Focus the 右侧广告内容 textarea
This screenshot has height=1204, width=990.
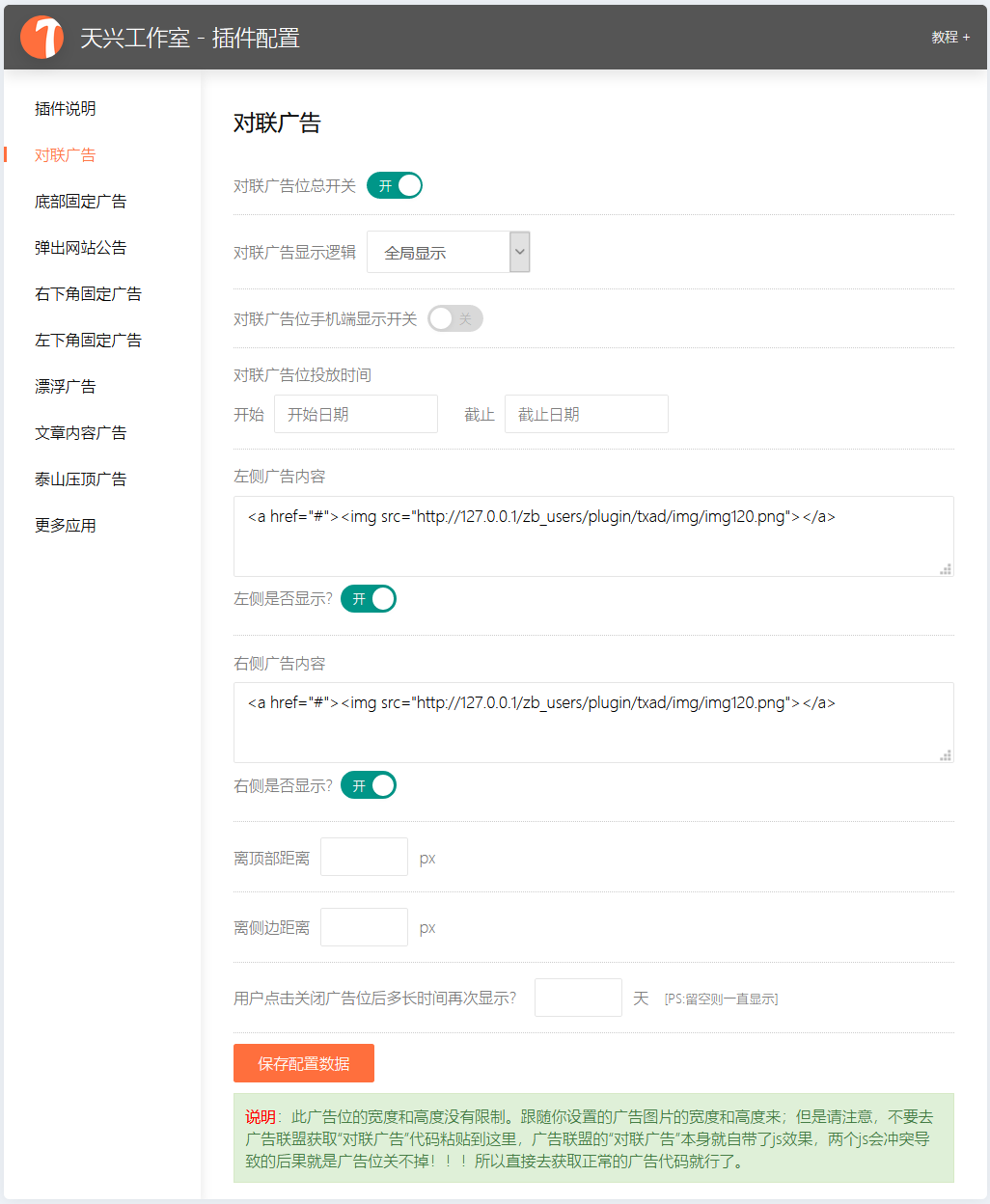(593, 723)
